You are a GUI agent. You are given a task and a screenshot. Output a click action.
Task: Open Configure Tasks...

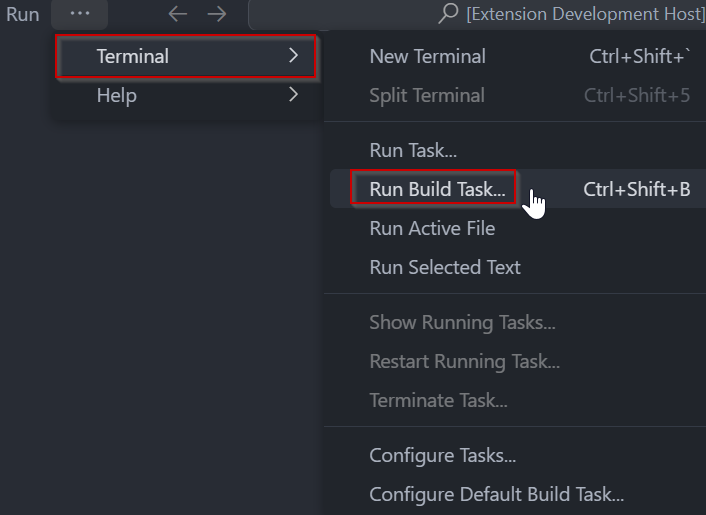point(442,456)
